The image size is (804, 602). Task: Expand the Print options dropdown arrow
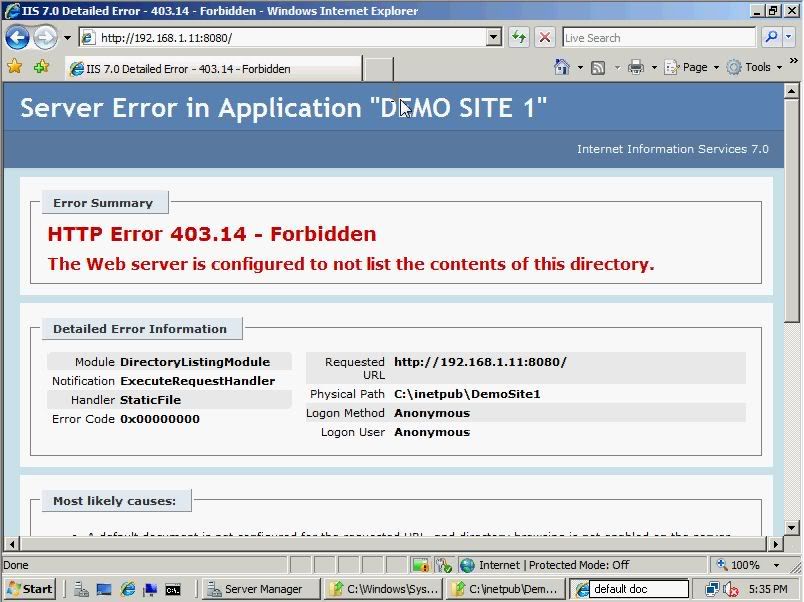point(654,68)
